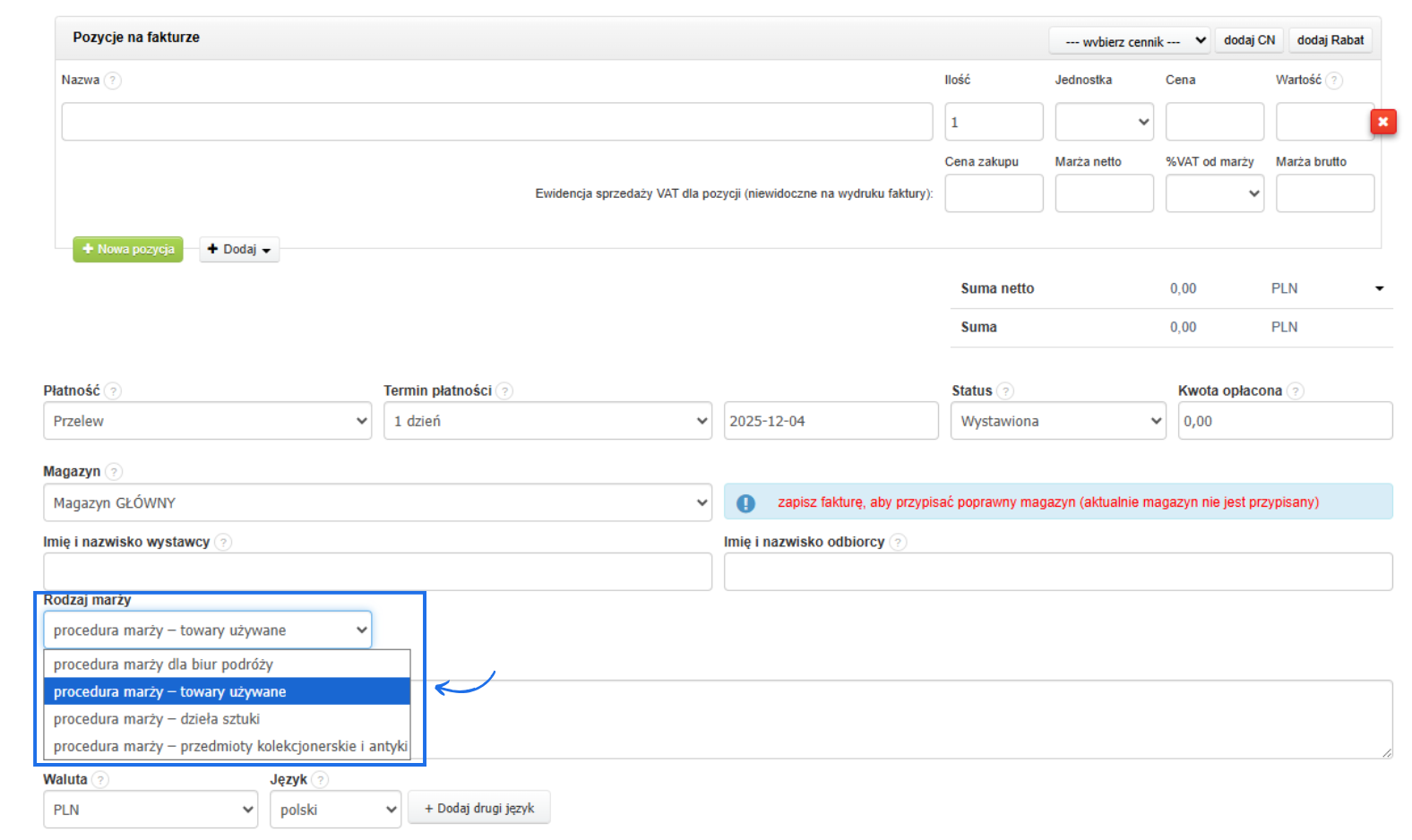
Task: Click help icon beside Termin płatności
Action: point(504,391)
